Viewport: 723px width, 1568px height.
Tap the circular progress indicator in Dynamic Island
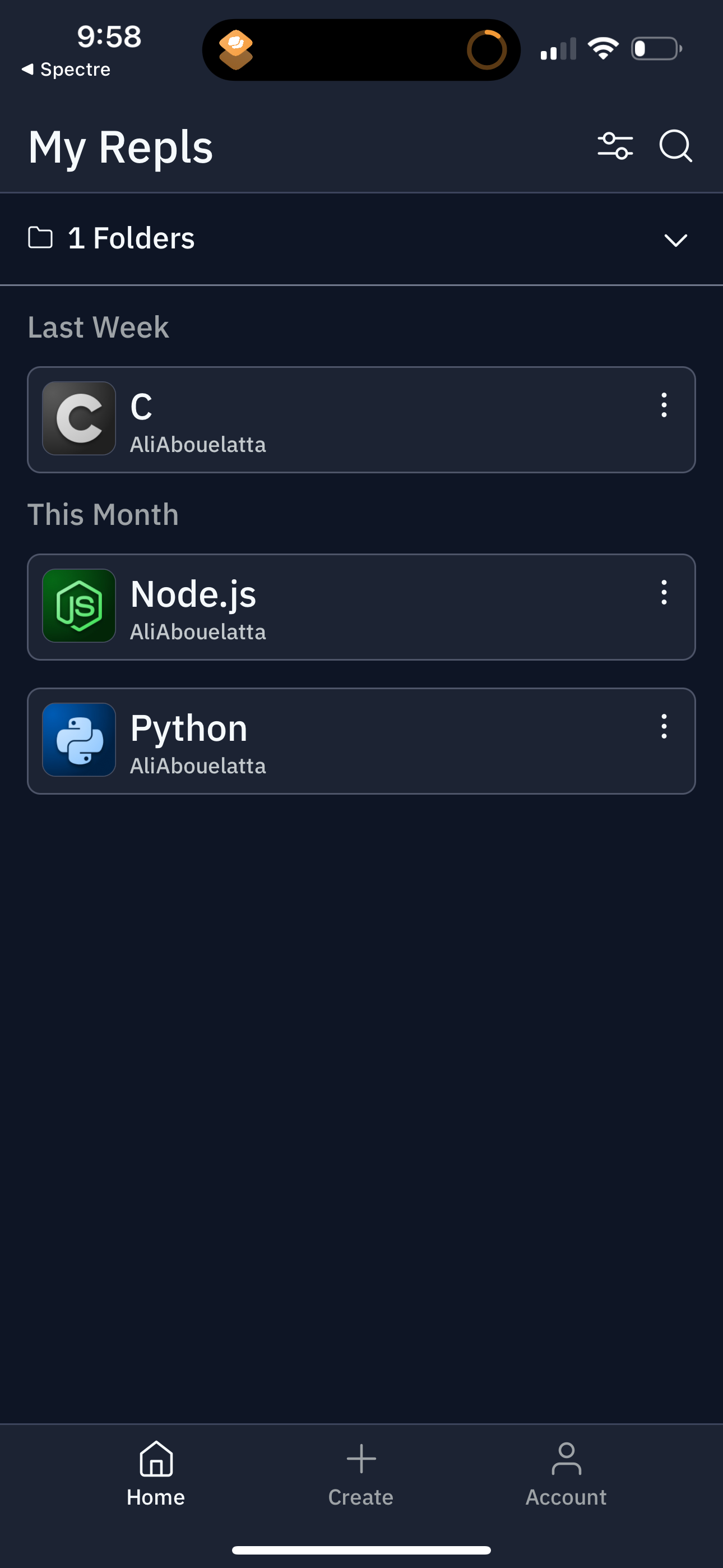(486, 50)
